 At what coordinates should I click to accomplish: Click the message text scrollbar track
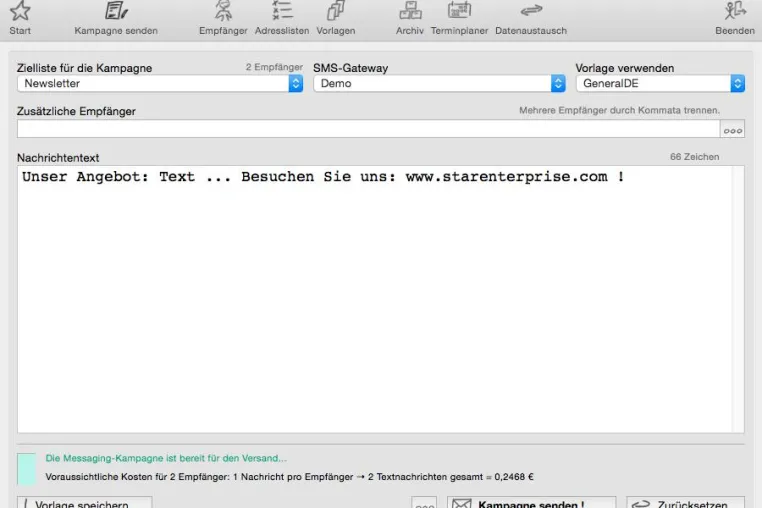pyautogui.click(x=738, y=299)
